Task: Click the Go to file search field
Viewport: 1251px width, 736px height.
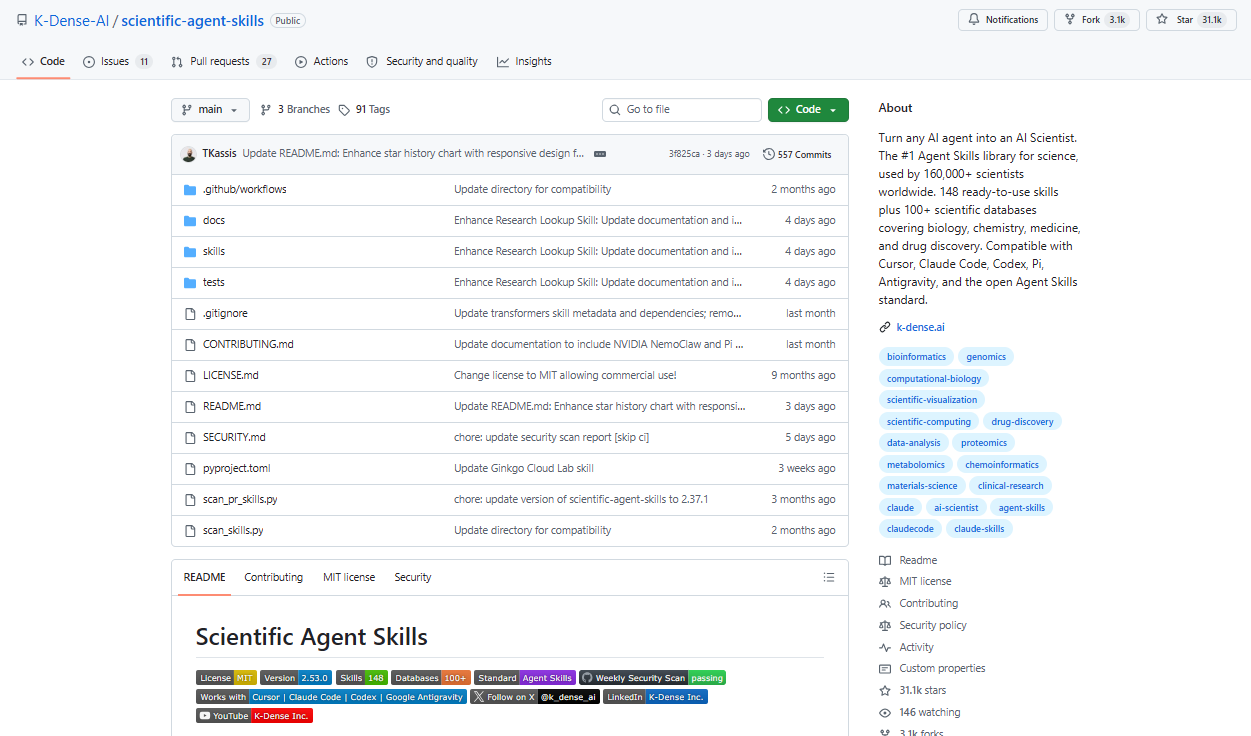Action: 682,110
